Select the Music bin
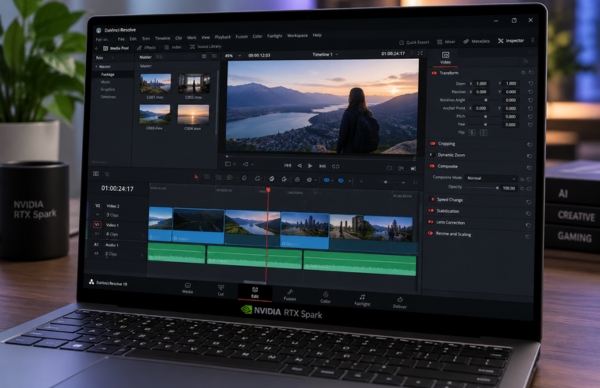 pos(105,82)
